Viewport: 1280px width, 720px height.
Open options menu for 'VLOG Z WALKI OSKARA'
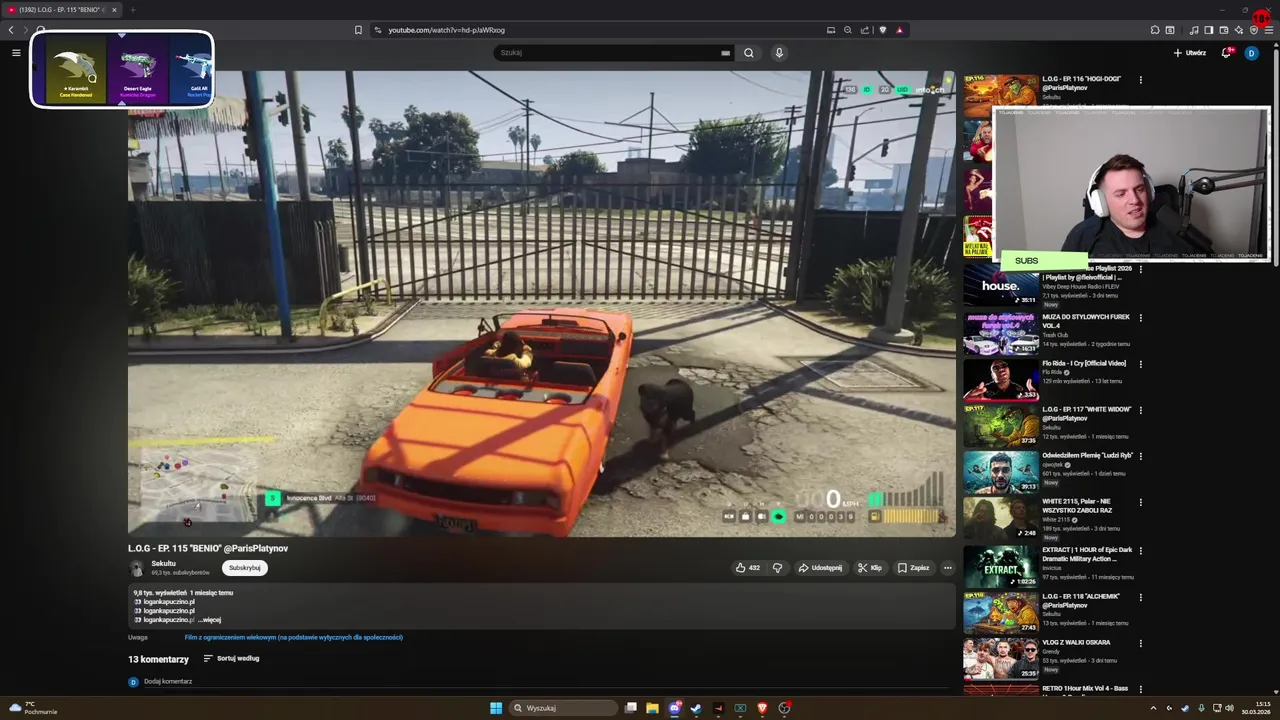[1141, 643]
